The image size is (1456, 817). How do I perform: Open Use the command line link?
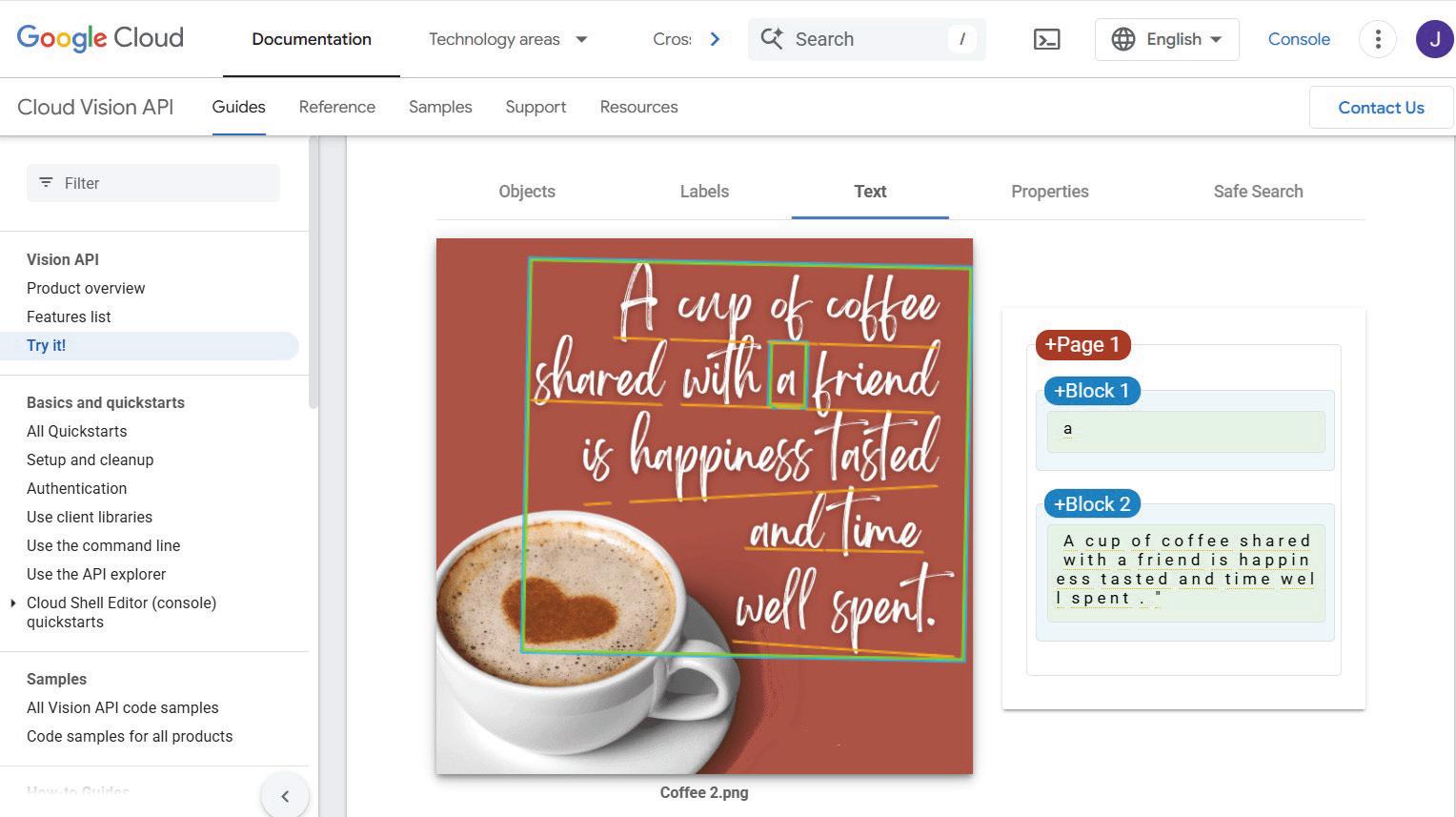103,545
